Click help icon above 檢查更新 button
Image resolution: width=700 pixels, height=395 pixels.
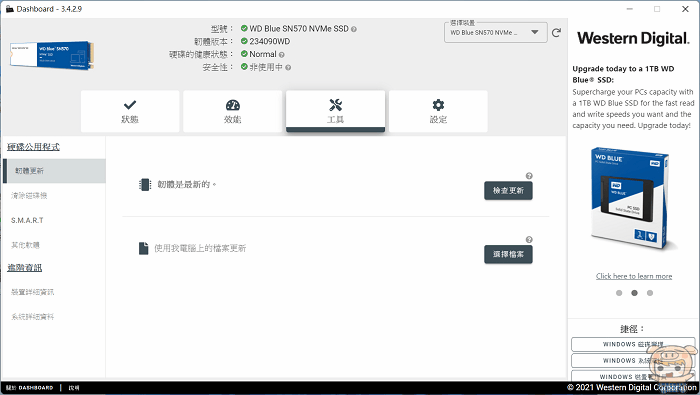(529, 176)
